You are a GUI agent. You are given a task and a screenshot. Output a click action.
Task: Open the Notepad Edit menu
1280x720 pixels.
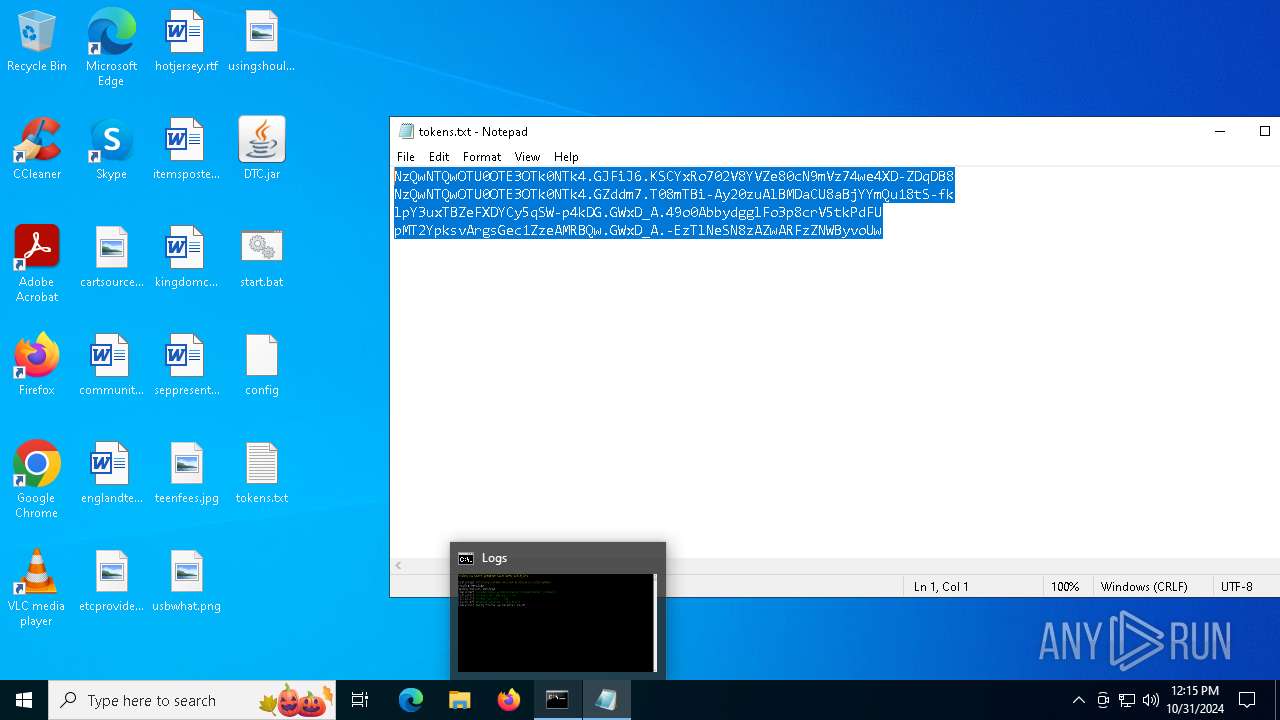click(x=439, y=157)
